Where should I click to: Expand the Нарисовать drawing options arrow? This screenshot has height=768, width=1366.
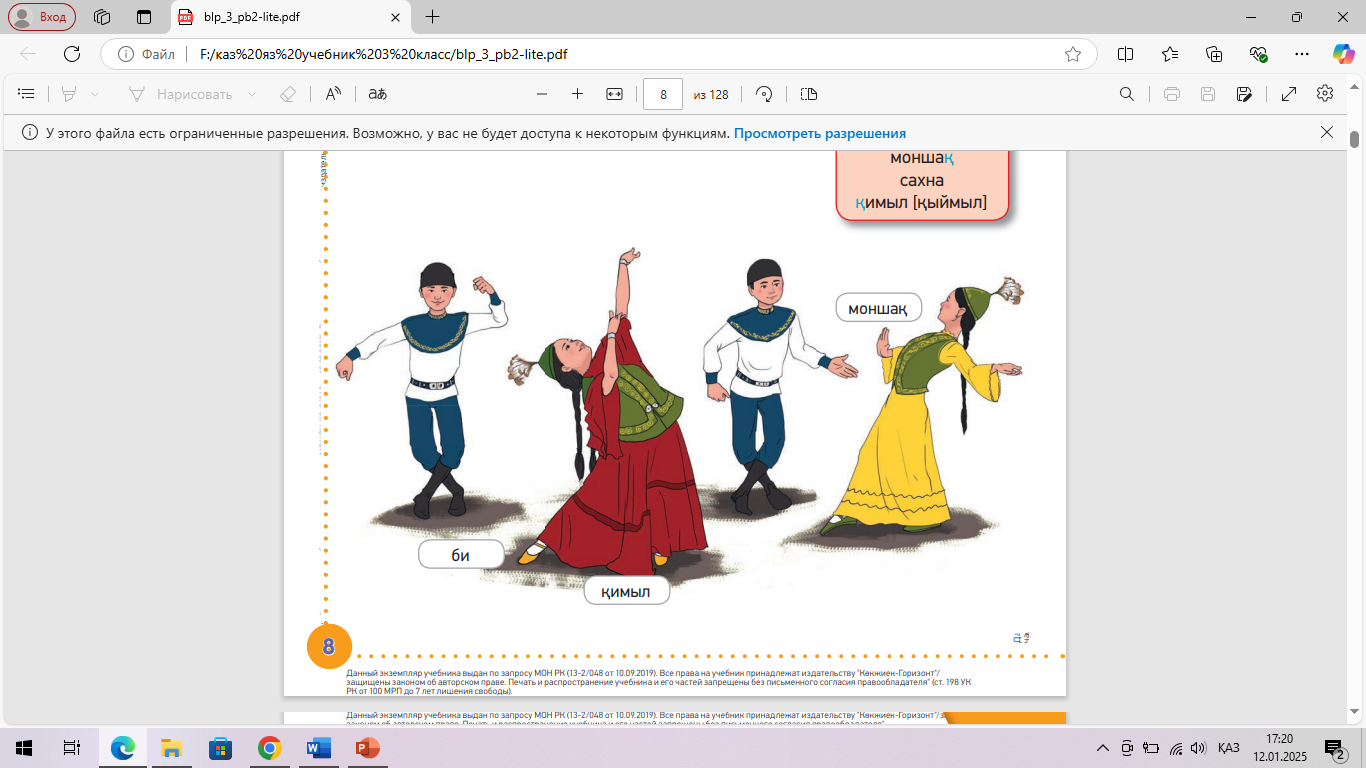[x=251, y=94]
